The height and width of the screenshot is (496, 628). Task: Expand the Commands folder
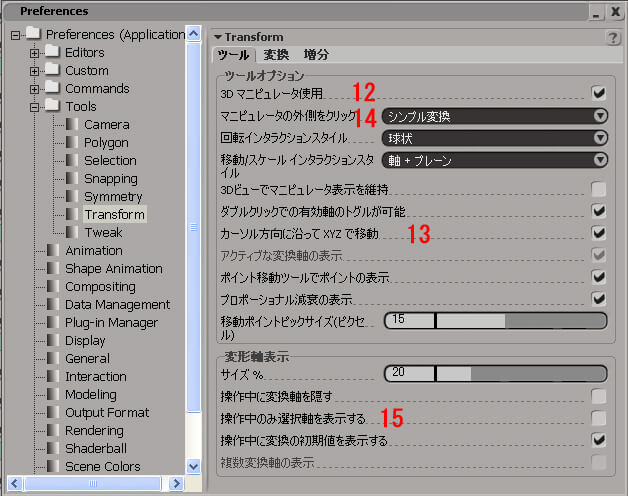(34, 89)
